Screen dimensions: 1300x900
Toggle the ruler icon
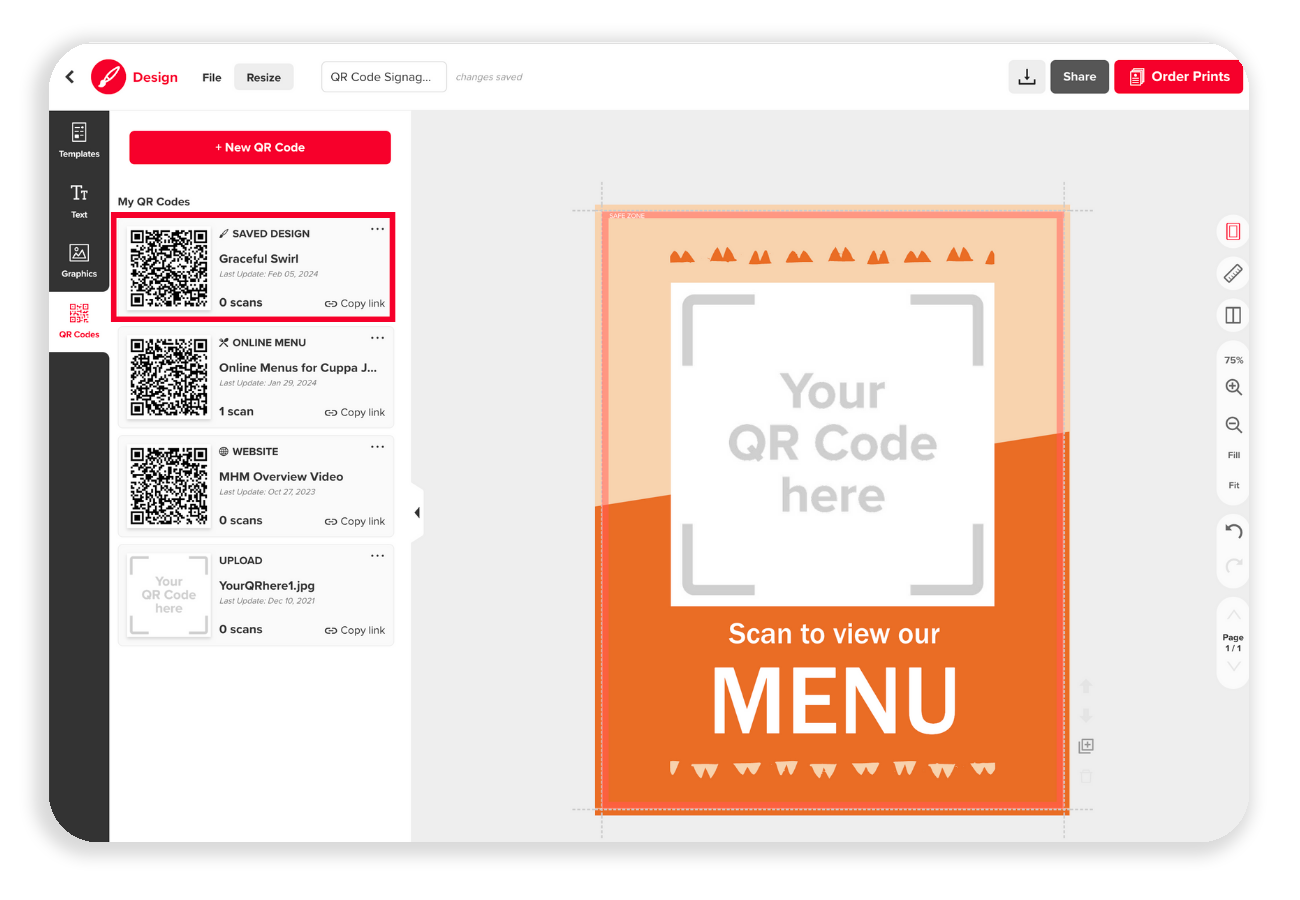pyautogui.click(x=1233, y=273)
